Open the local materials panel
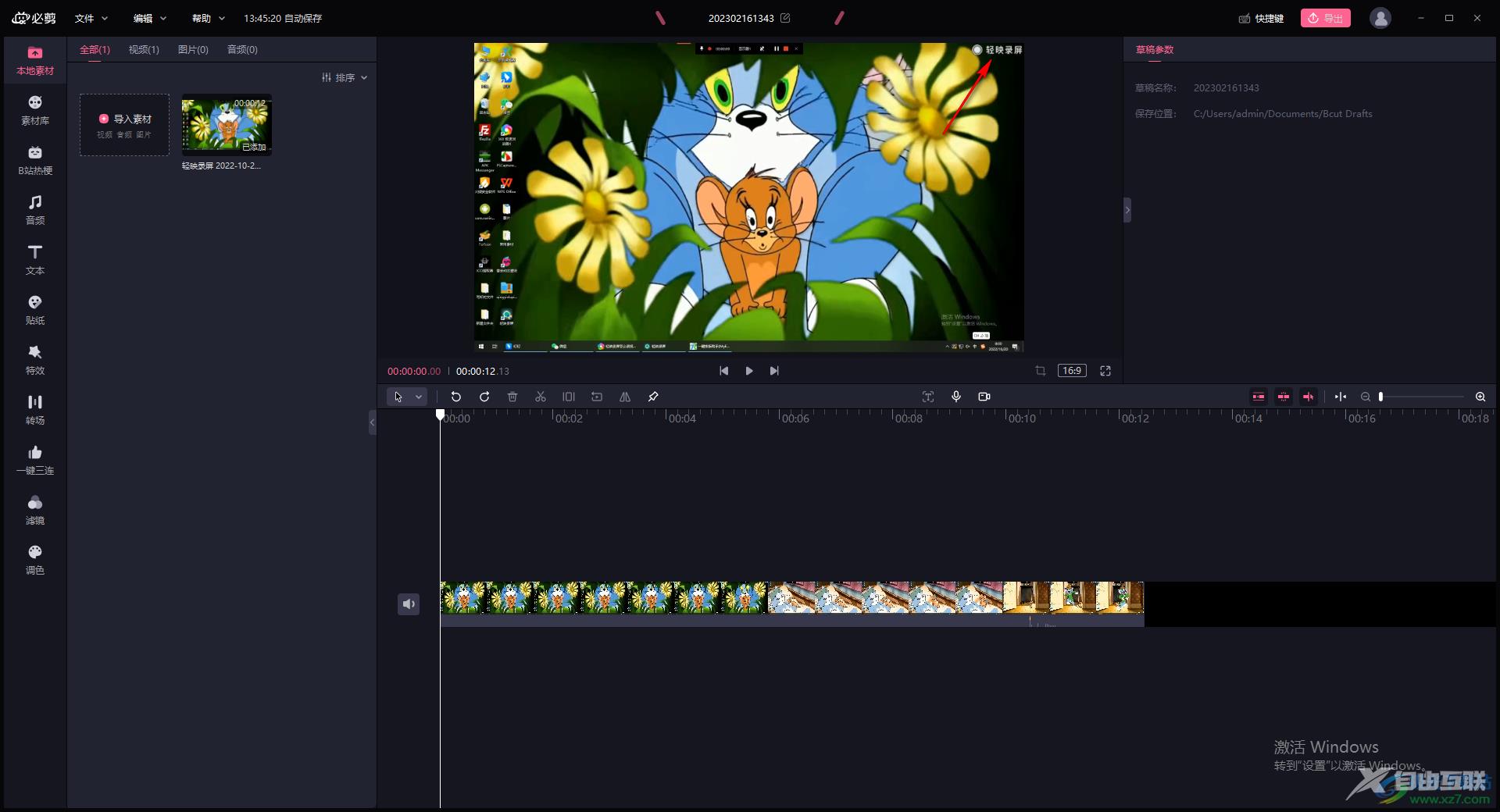1500x812 pixels. coord(35,61)
